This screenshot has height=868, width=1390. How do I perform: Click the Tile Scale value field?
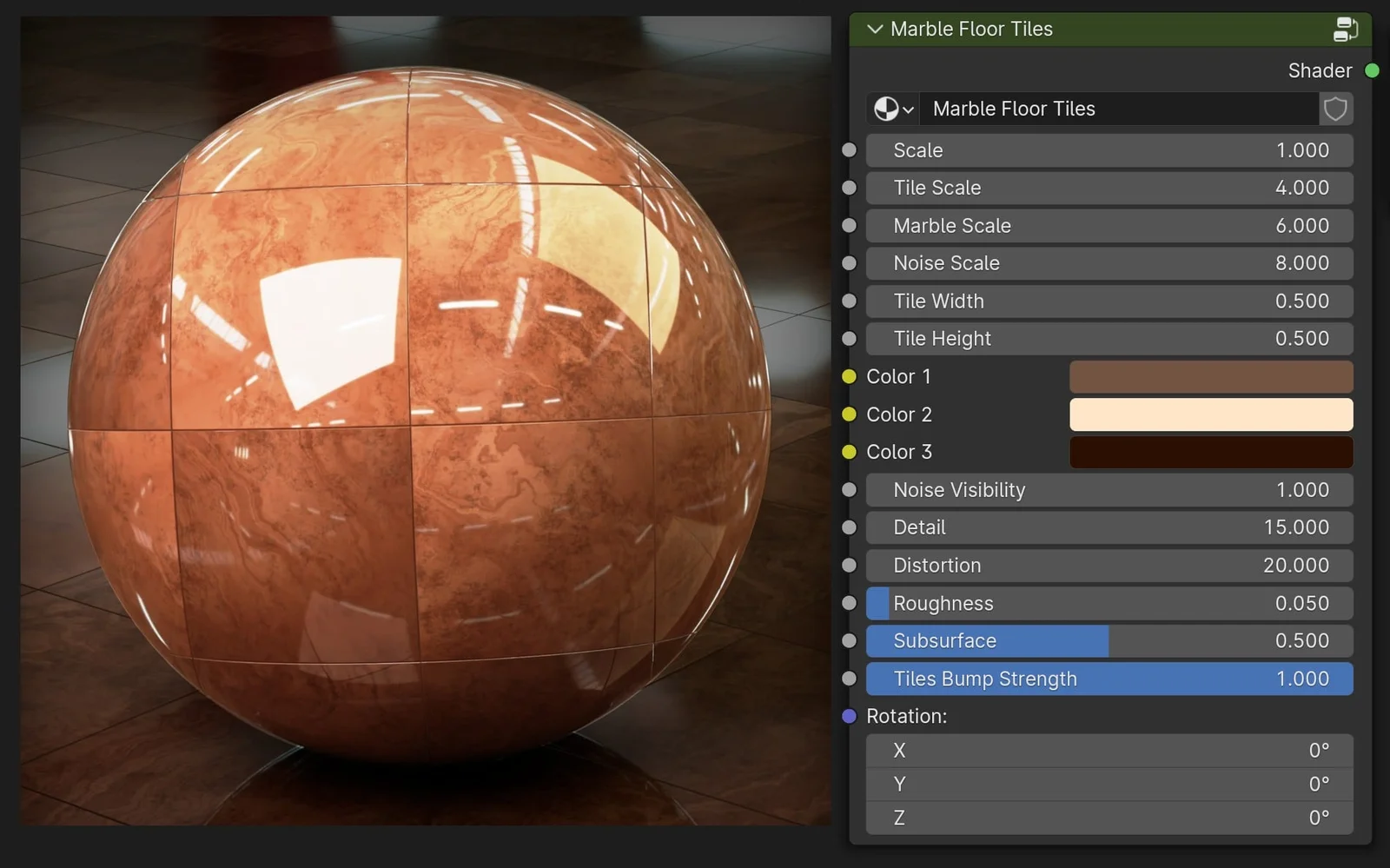[1109, 188]
